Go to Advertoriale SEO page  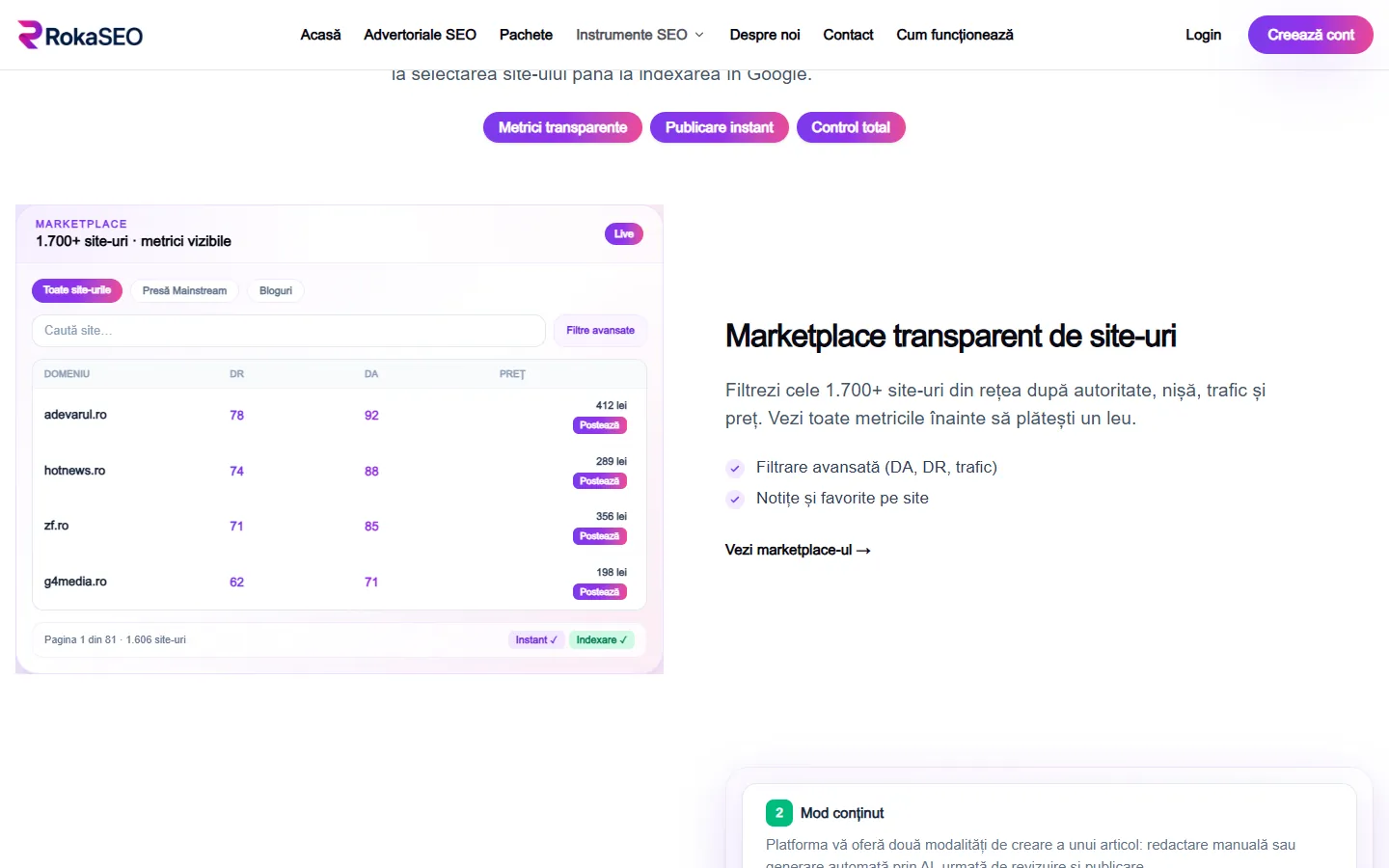(x=420, y=35)
